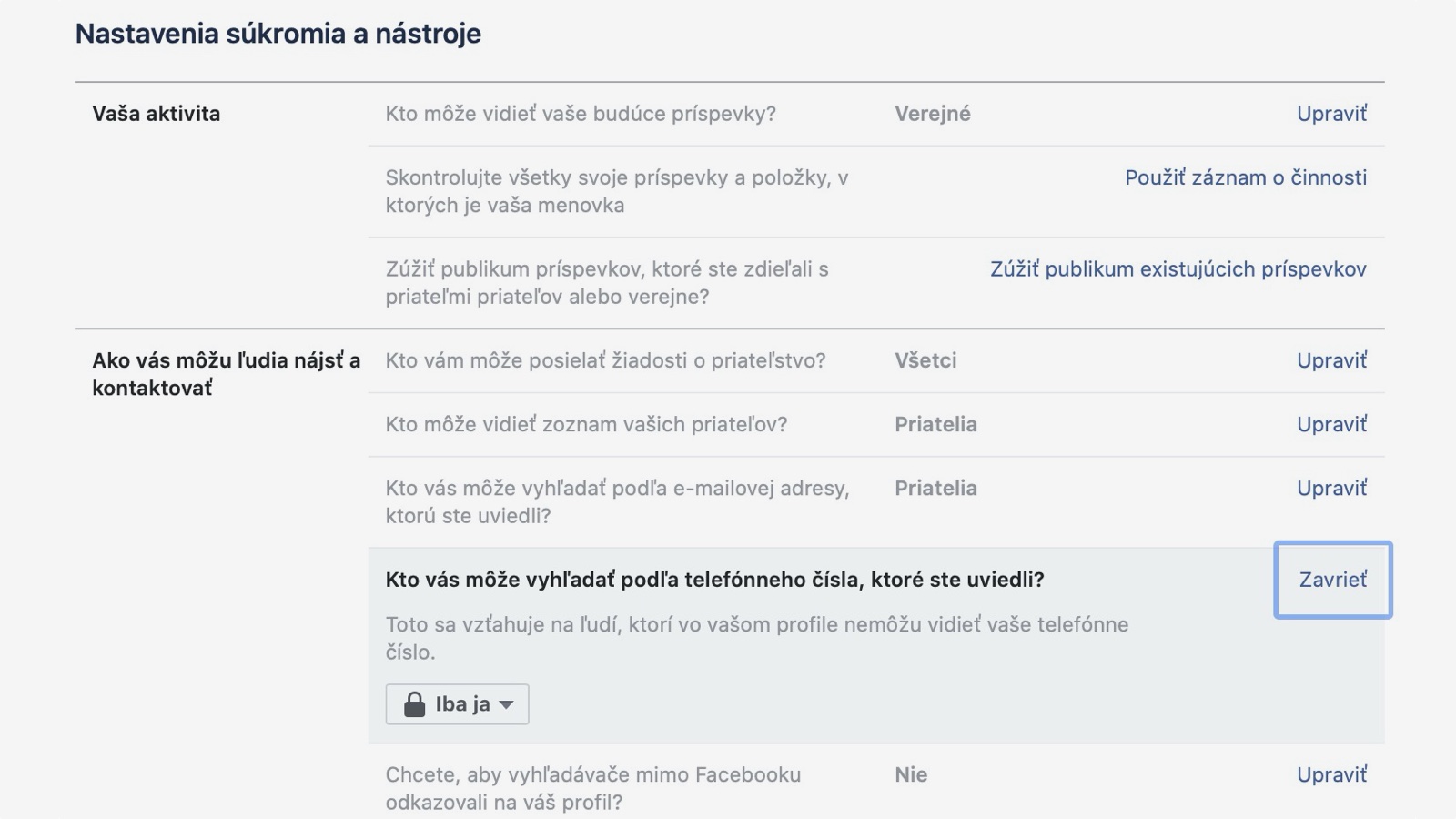Click Zavrieť to collapse phone number setting
The height and width of the screenshot is (819, 1456).
click(1332, 580)
